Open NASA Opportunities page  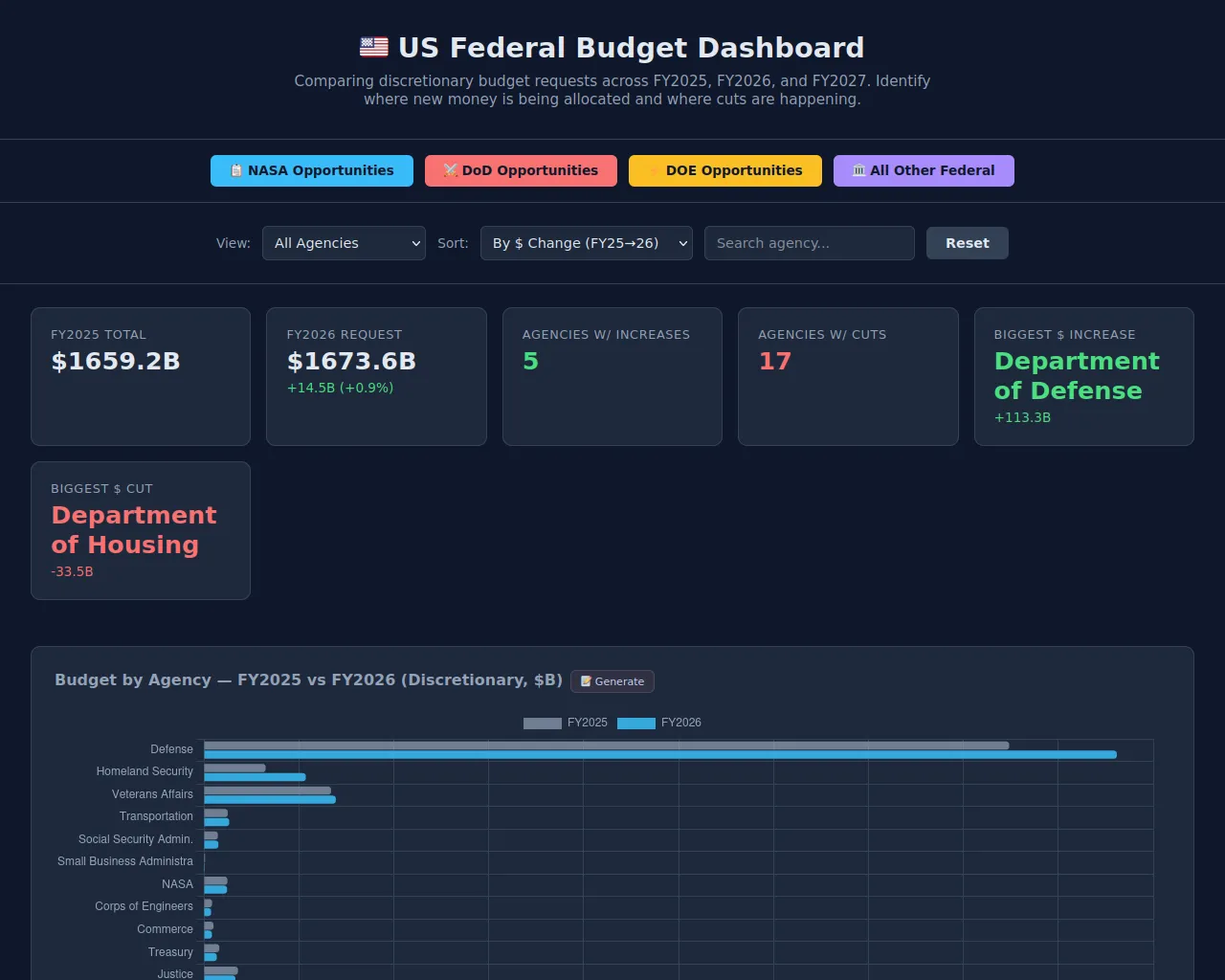[312, 170]
